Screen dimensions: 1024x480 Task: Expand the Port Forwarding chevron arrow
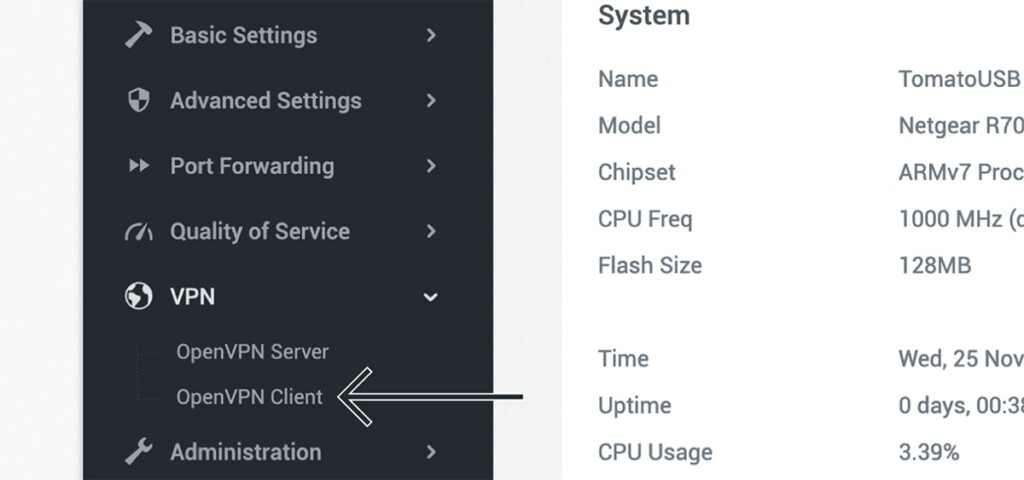coord(430,166)
